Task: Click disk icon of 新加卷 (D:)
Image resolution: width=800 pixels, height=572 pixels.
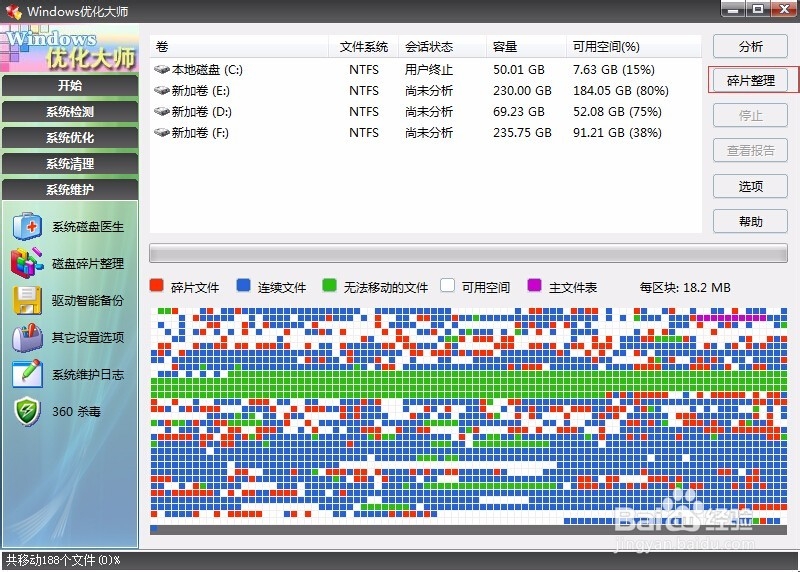Action: (162, 111)
